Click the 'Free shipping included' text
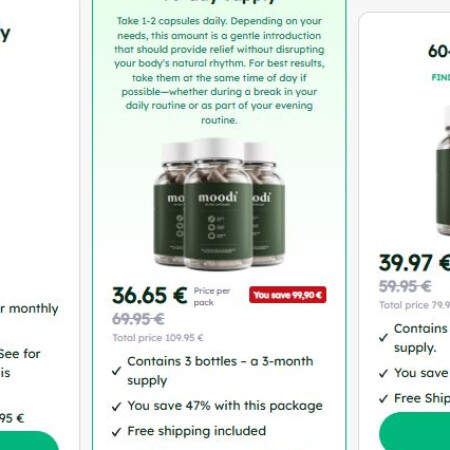This screenshot has width=450, height=450. click(x=197, y=431)
